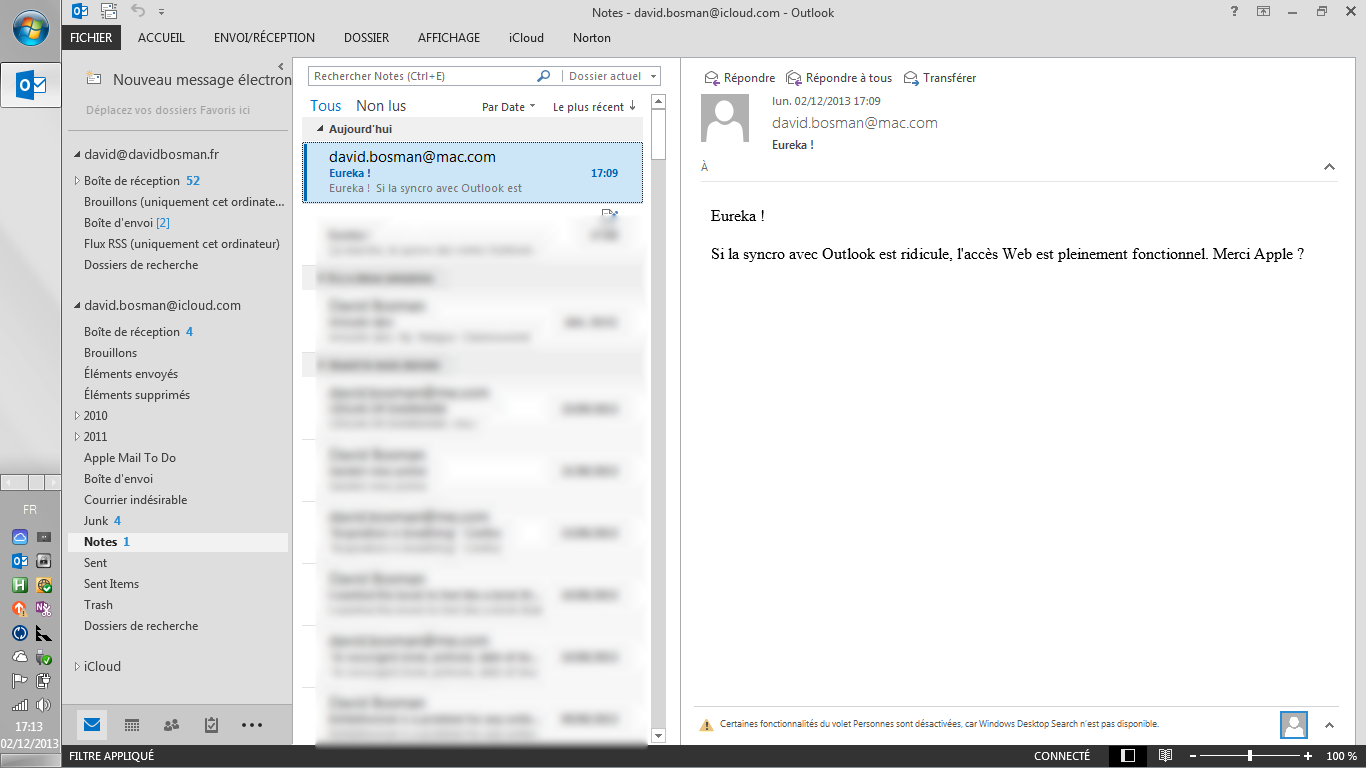Viewport: 1366px width, 768px height.
Task: Open the Dossier actuel search scope dropdown
Action: click(x=610, y=76)
